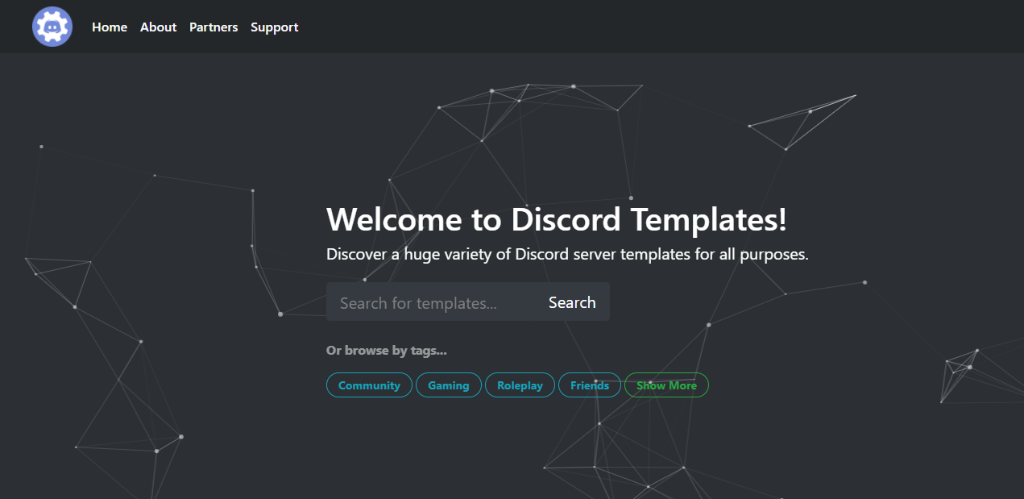Expand tags with Show More

(667, 385)
